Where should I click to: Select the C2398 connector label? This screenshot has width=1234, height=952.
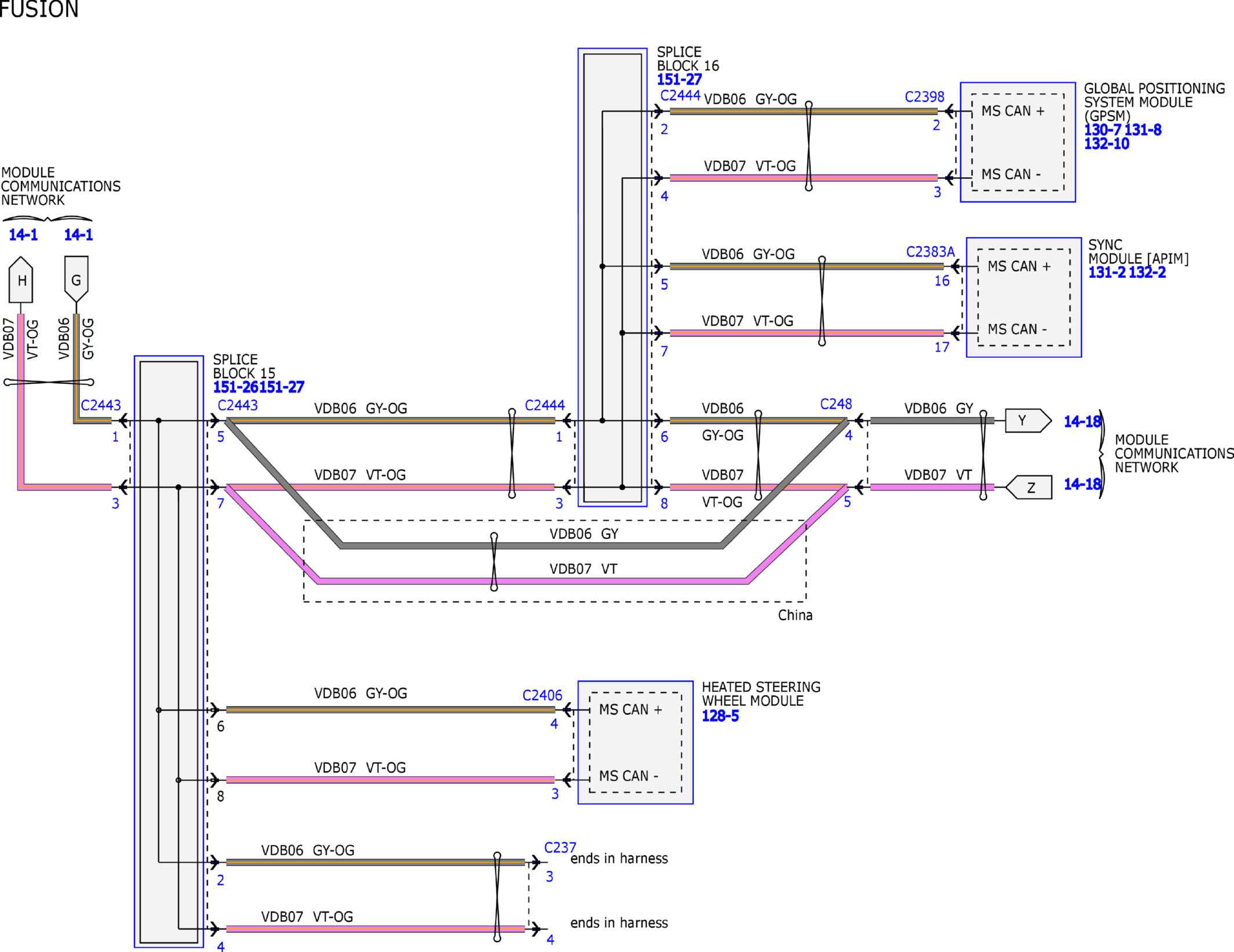click(x=925, y=97)
